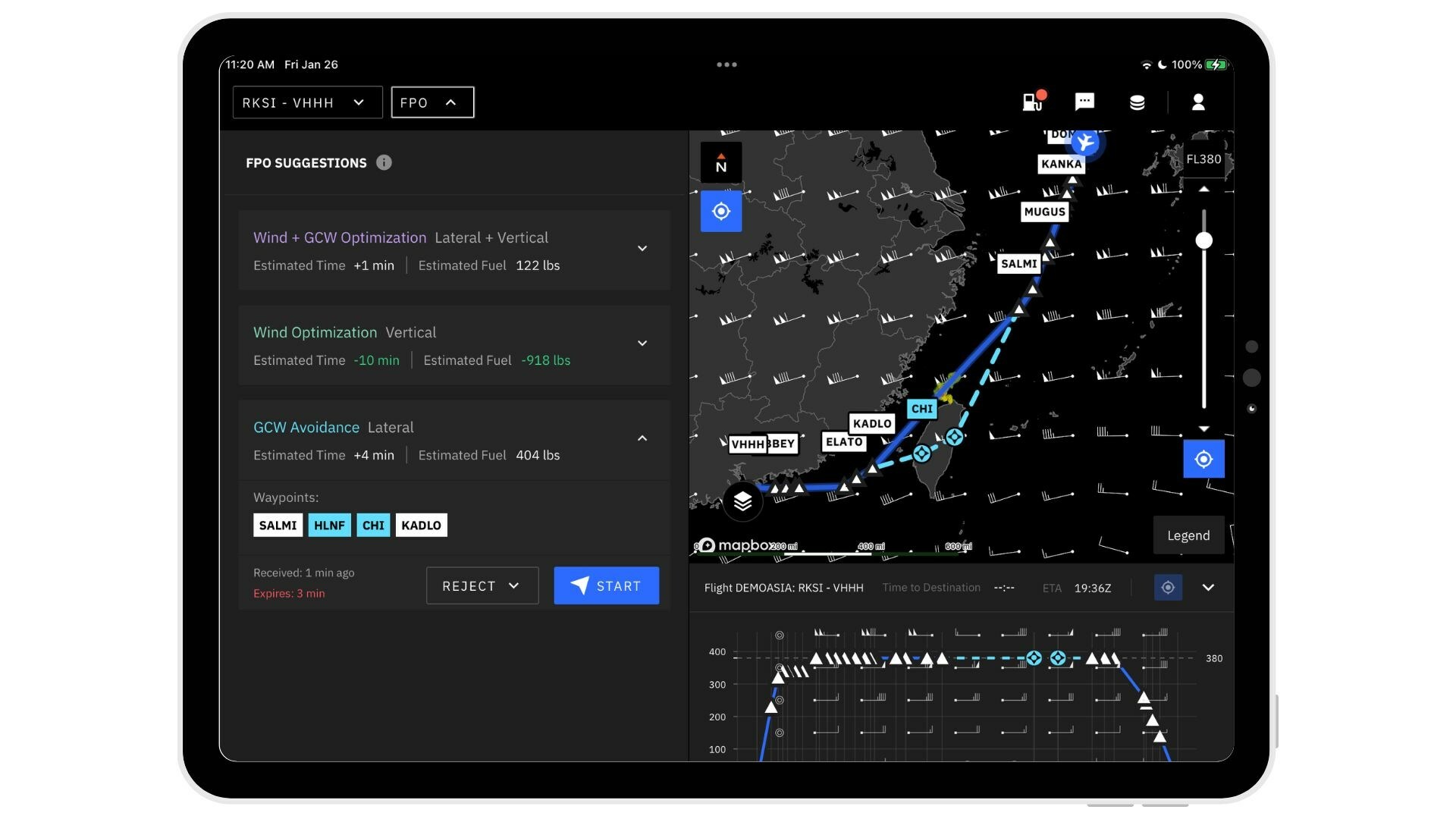Toggle the vertical altitude profile chevron
Image resolution: width=1456 pixels, height=819 pixels.
[x=1209, y=588]
